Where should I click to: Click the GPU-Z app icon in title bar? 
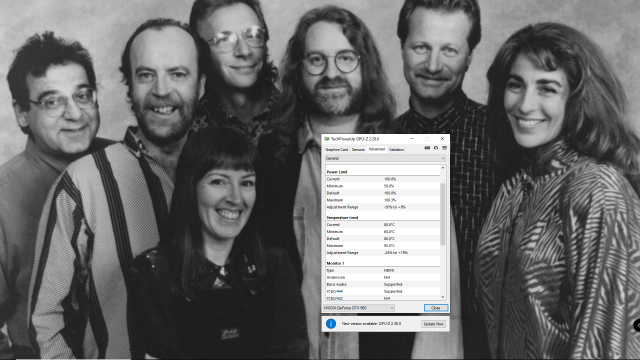click(x=327, y=139)
